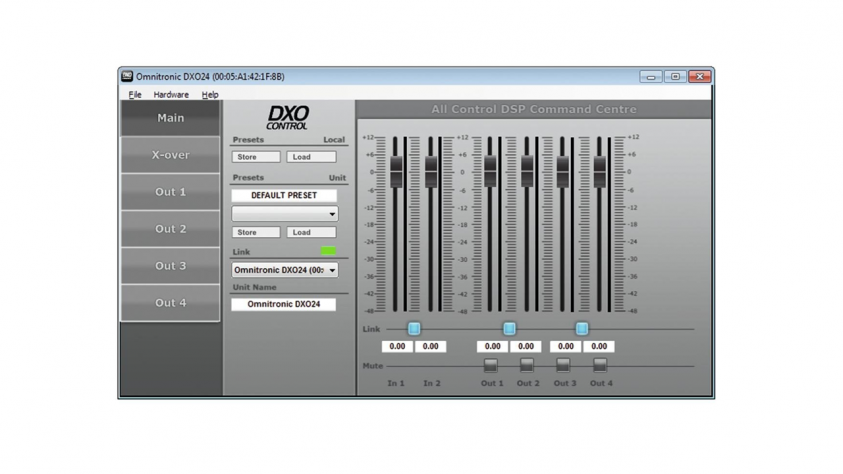Toggle the Out 1/Out 2 link button
The height and width of the screenshot is (474, 843).
pos(509,328)
